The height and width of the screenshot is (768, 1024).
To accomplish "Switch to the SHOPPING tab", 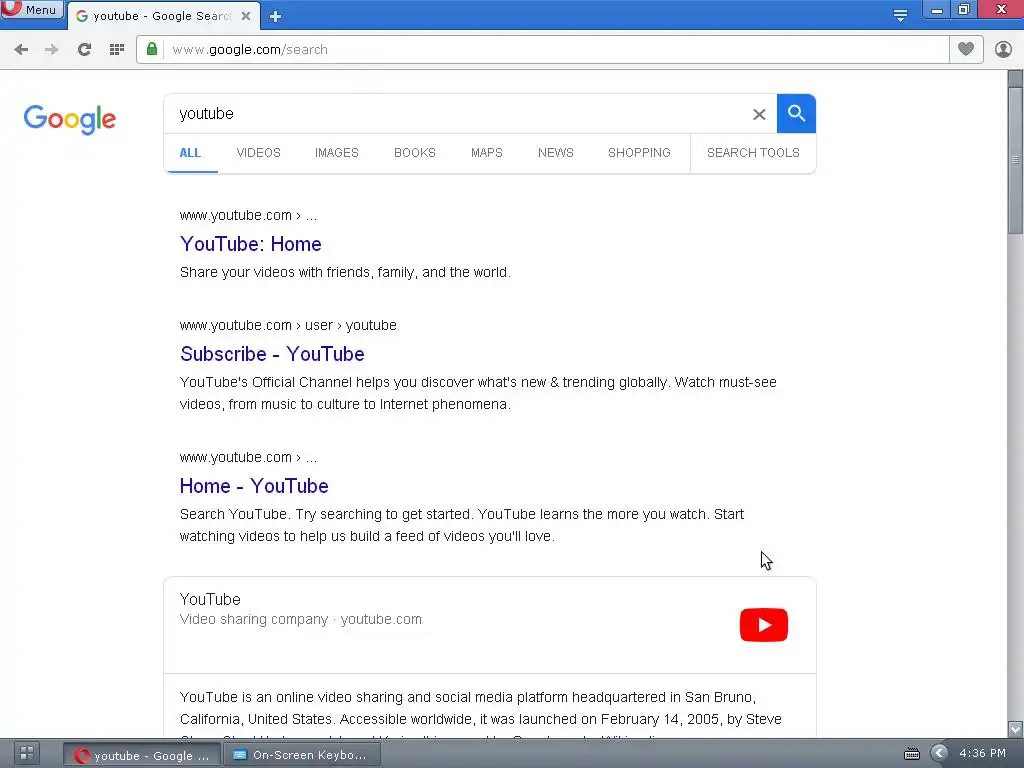I will tap(639, 153).
